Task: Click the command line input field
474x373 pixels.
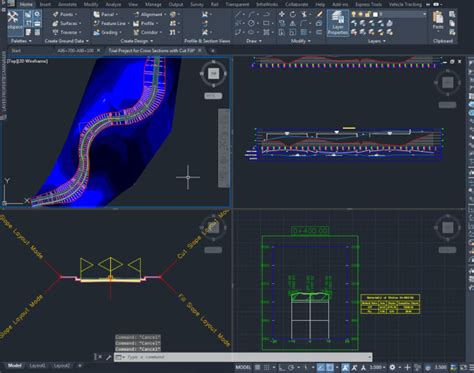Action: click(x=243, y=357)
